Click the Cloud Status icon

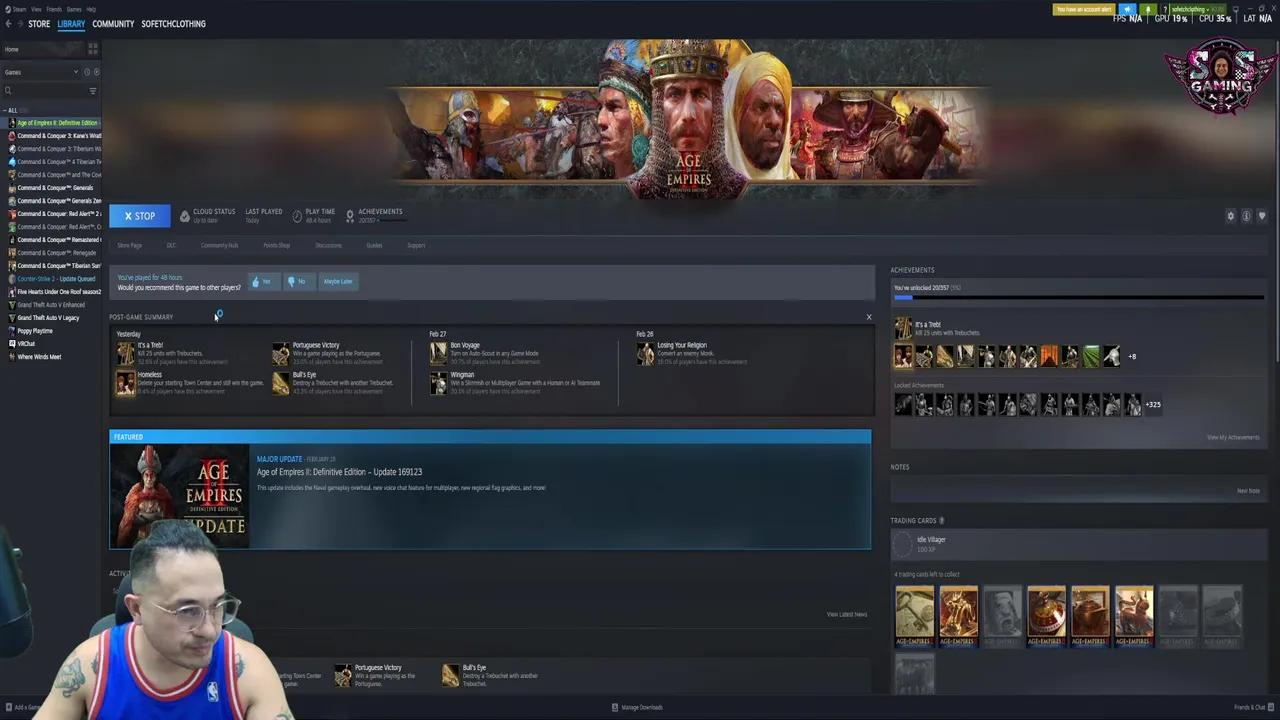(x=185, y=216)
